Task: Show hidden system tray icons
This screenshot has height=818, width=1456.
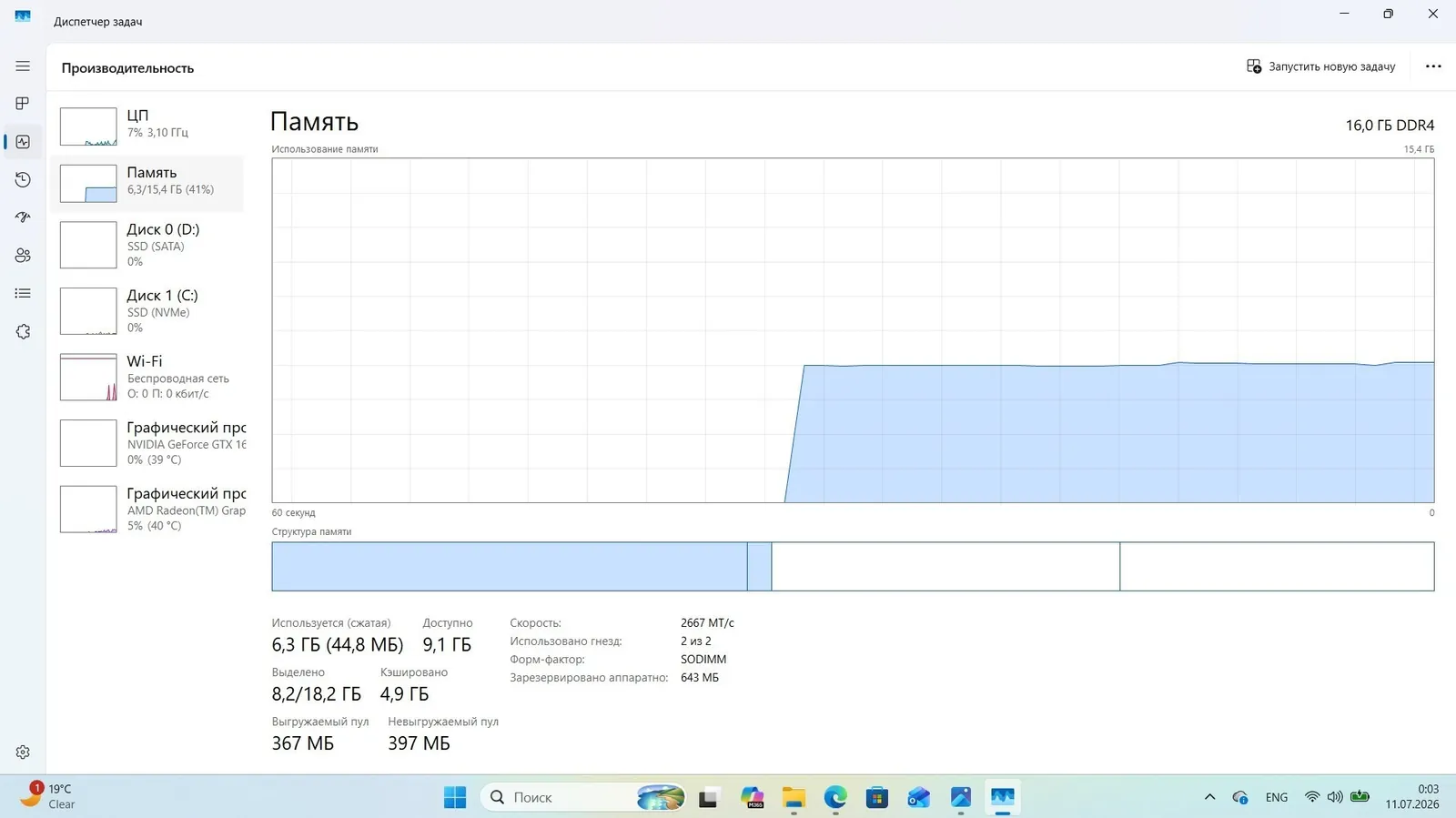Action: click(x=1209, y=798)
